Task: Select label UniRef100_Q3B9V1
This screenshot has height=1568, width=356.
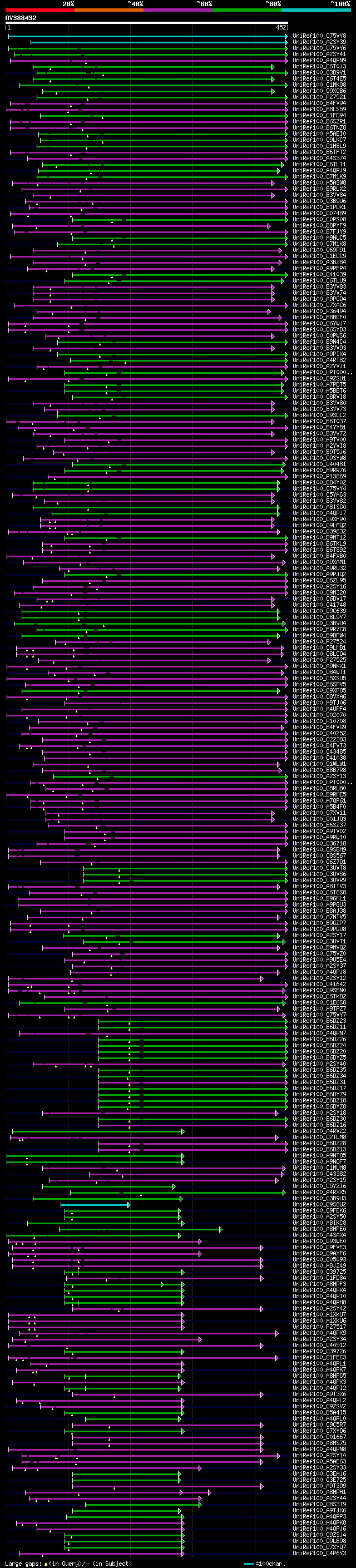Action: coord(319,72)
